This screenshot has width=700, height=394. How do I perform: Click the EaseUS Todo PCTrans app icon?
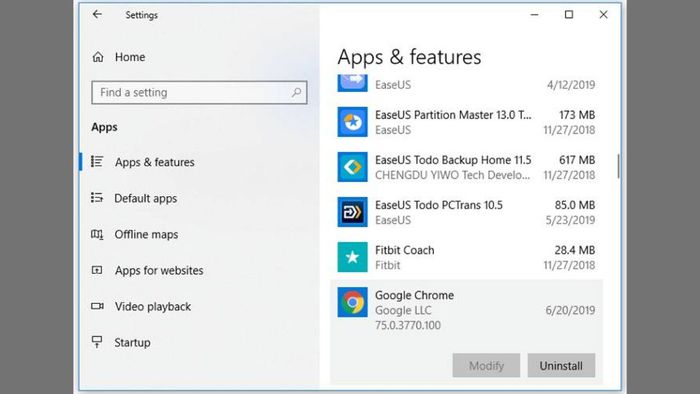(352, 212)
